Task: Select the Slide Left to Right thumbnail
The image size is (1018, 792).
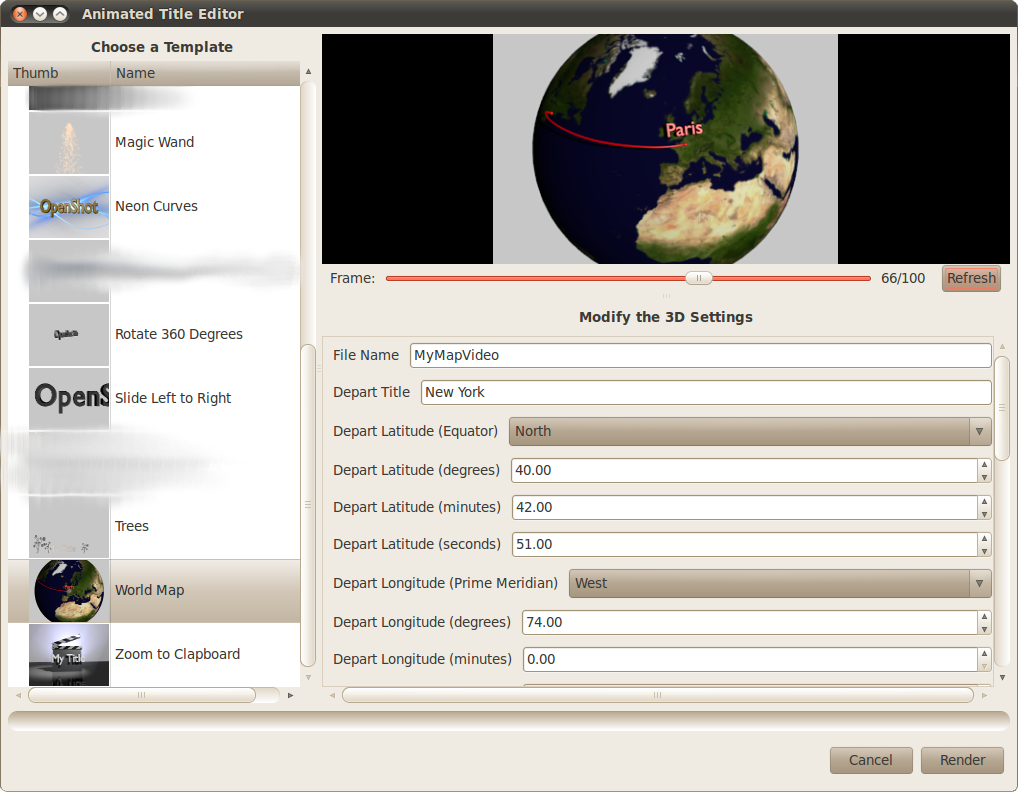Action: pyautogui.click(x=69, y=399)
